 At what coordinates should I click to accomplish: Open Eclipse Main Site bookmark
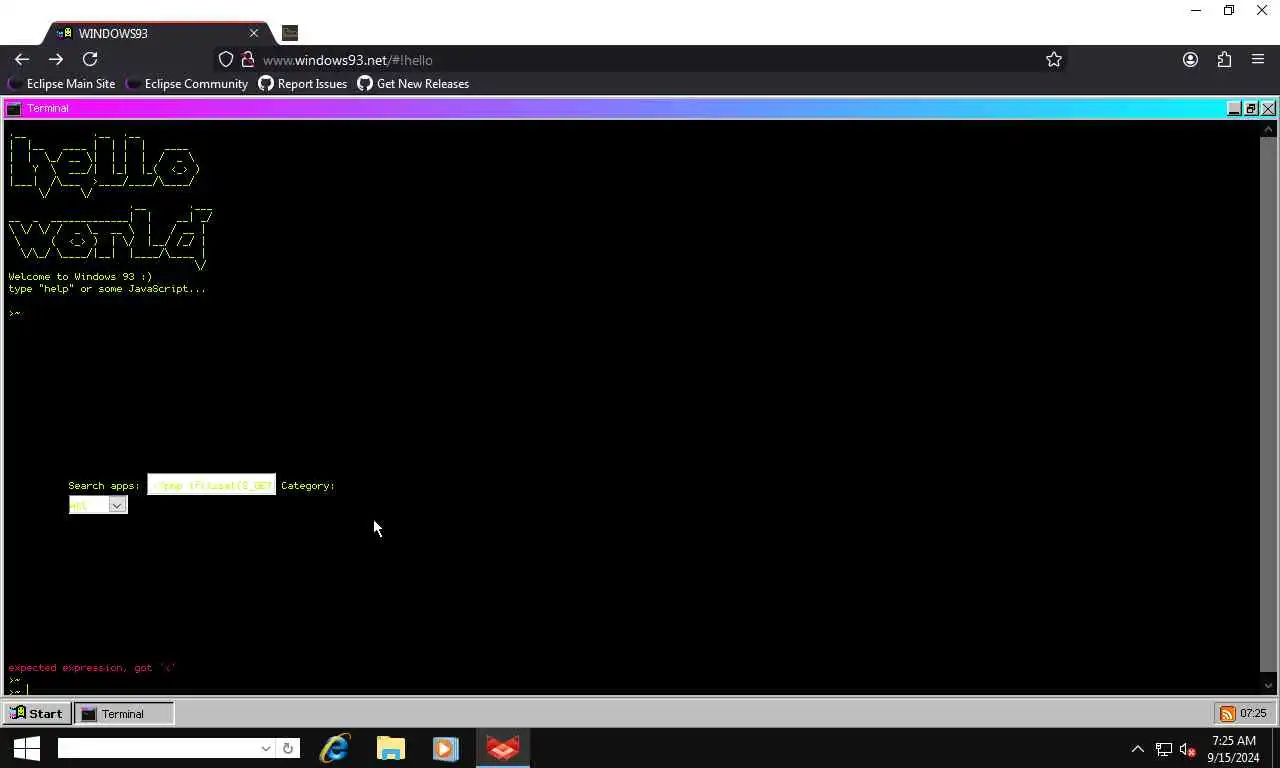pos(61,84)
